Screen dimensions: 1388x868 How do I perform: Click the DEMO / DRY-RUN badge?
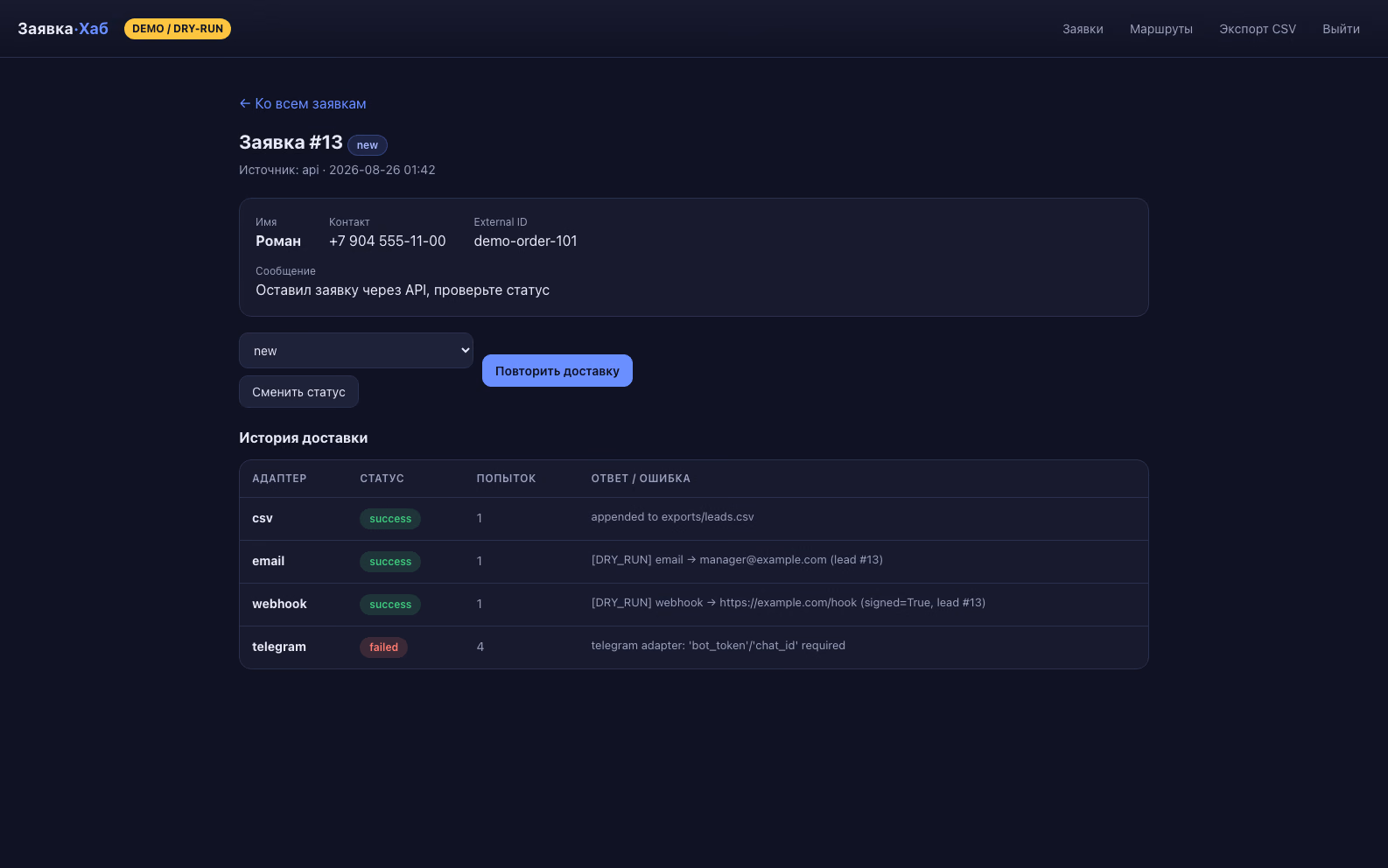178,29
